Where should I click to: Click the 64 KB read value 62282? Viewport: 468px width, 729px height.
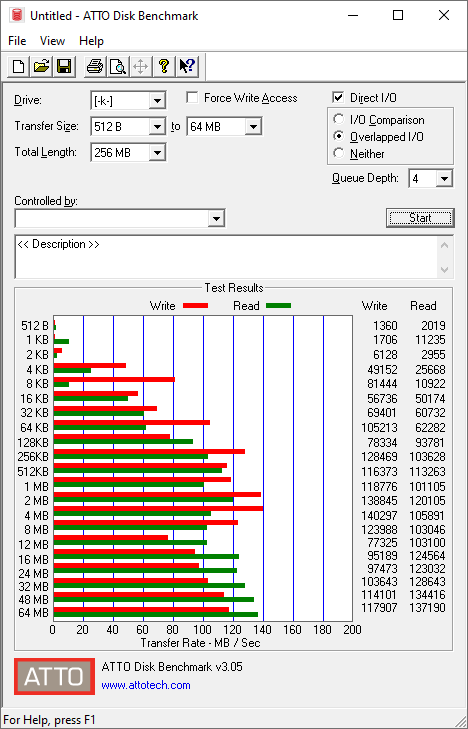430,428
